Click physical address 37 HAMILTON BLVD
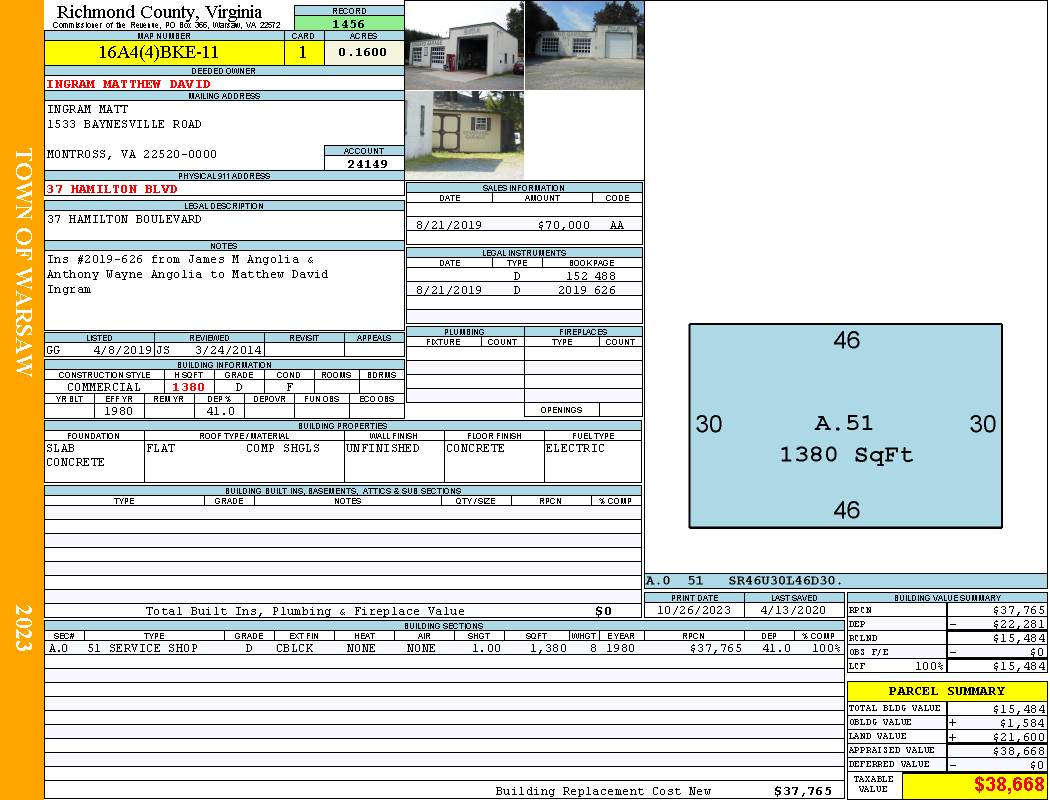Screen dimensions: 1050x800 [112, 189]
